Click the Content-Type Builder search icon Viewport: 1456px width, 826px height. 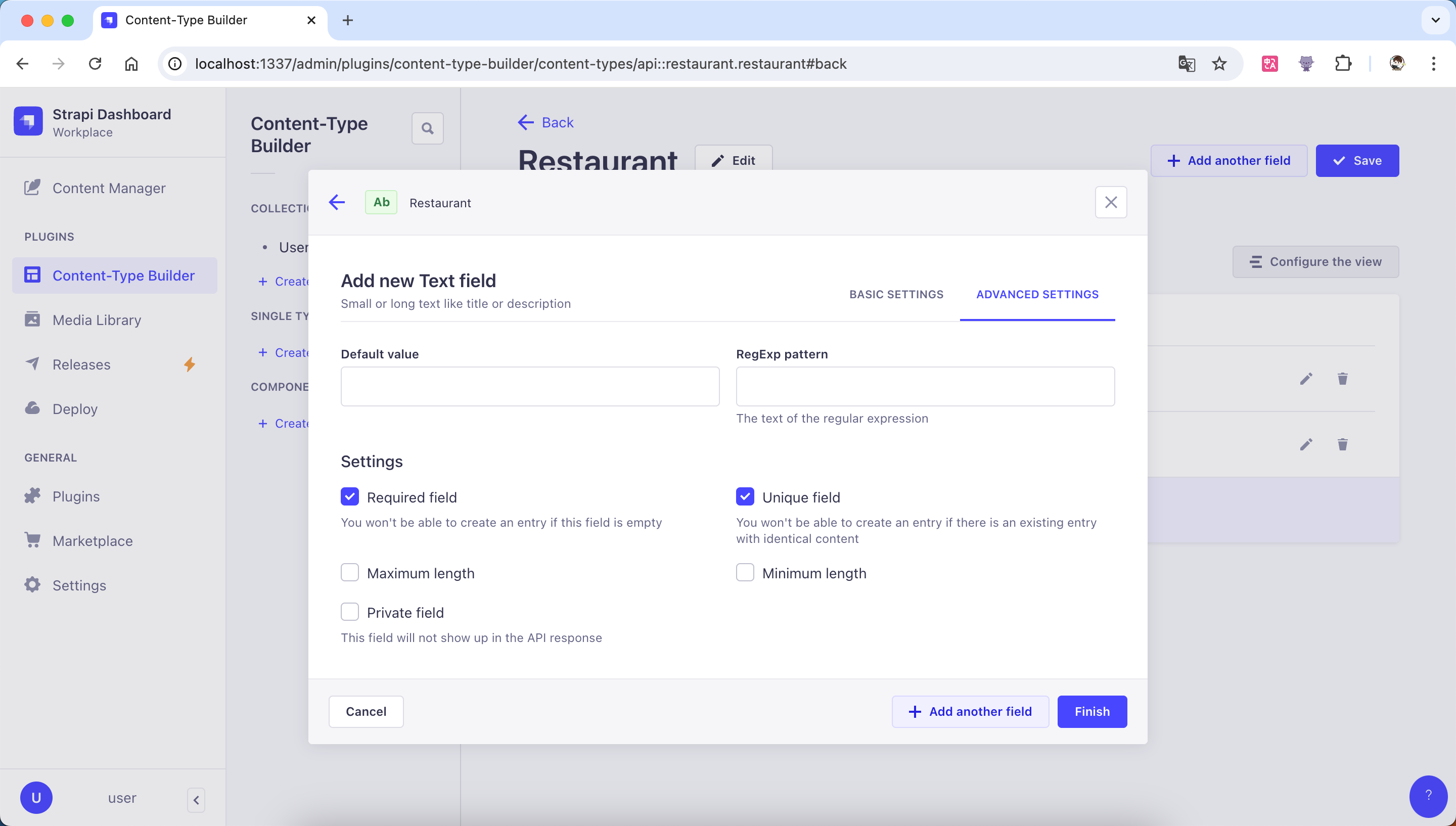(x=427, y=128)
